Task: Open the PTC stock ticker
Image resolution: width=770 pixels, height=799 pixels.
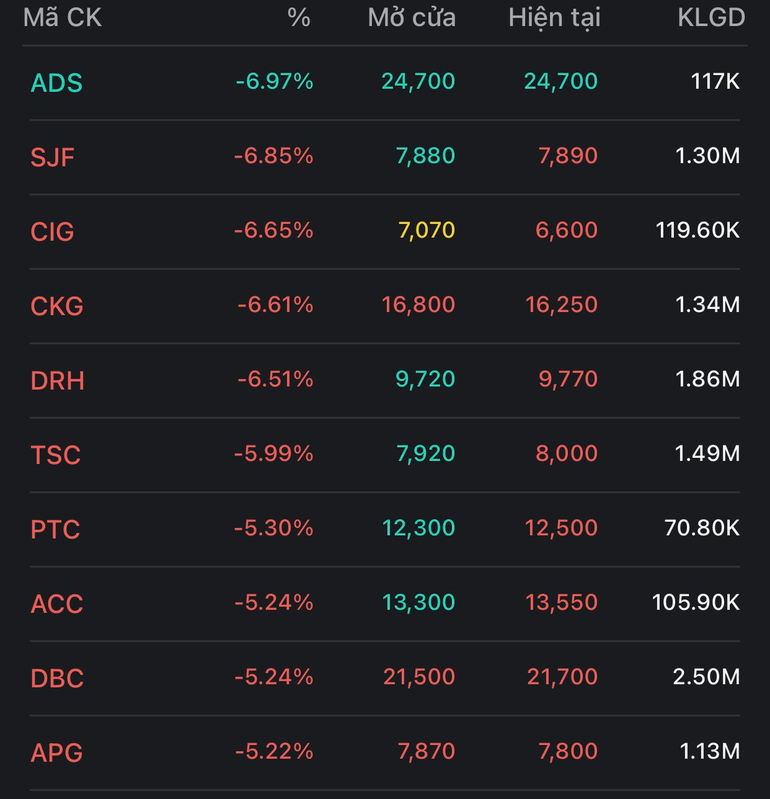Action: [x=55, y=529]
